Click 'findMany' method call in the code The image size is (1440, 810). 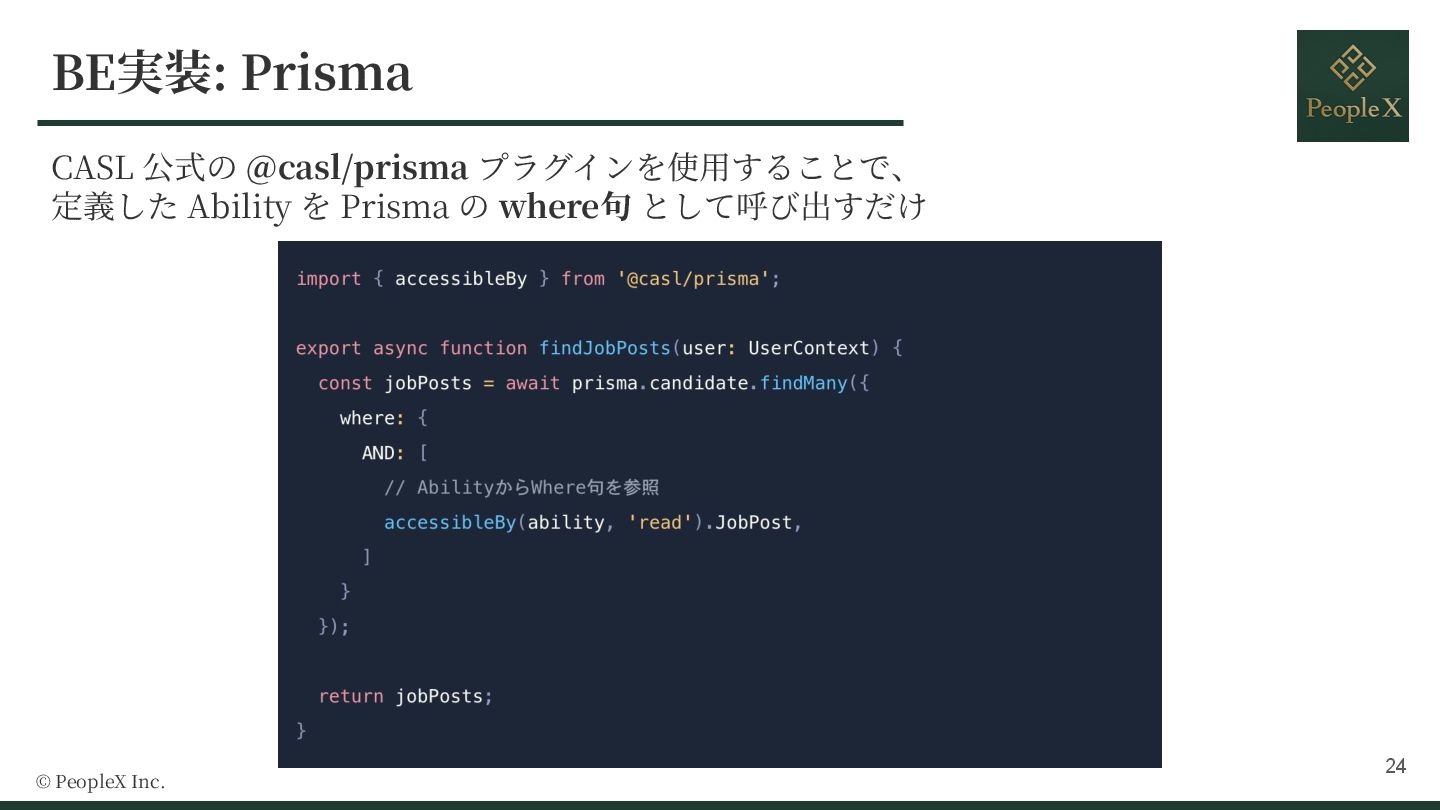(803, 383)
